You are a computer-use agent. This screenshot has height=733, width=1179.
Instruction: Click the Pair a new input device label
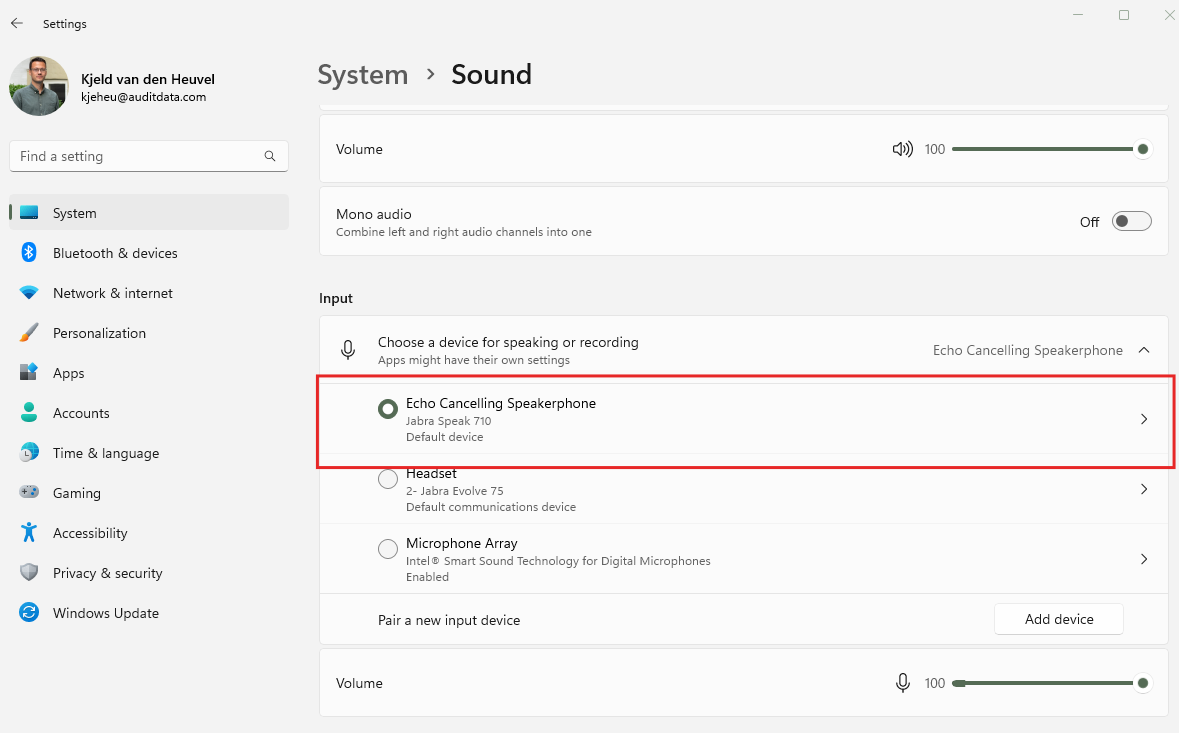tap(449, 620)
